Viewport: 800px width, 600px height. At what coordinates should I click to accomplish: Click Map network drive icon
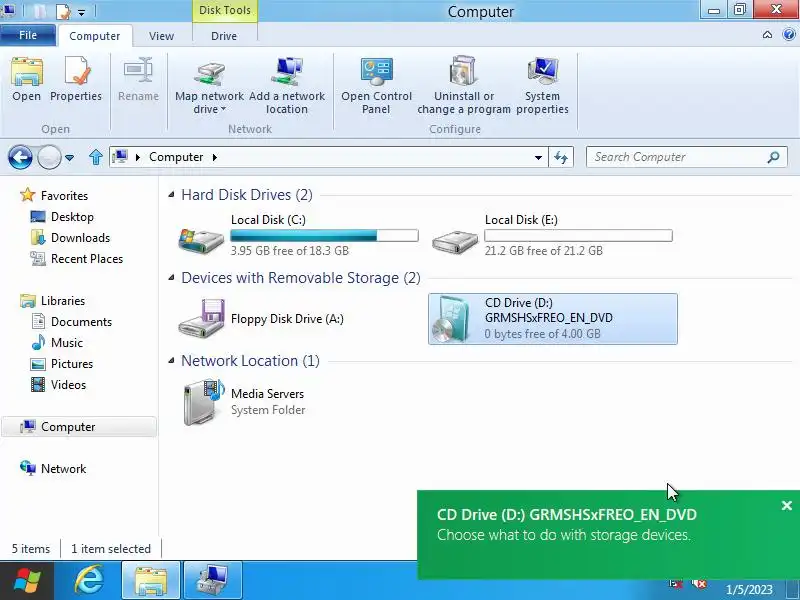209,74
